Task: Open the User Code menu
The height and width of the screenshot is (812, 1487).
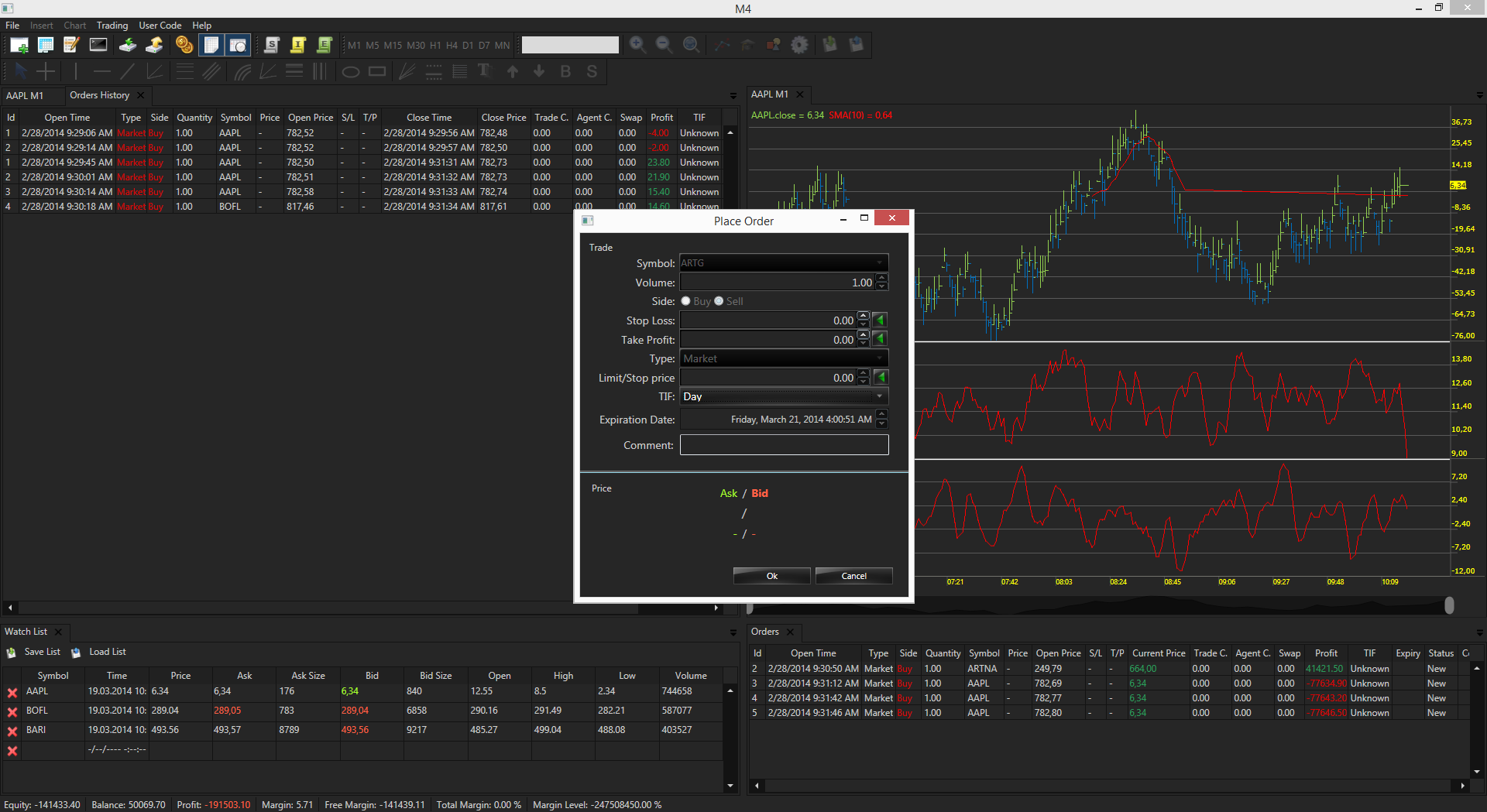Action: click(160, 26)
